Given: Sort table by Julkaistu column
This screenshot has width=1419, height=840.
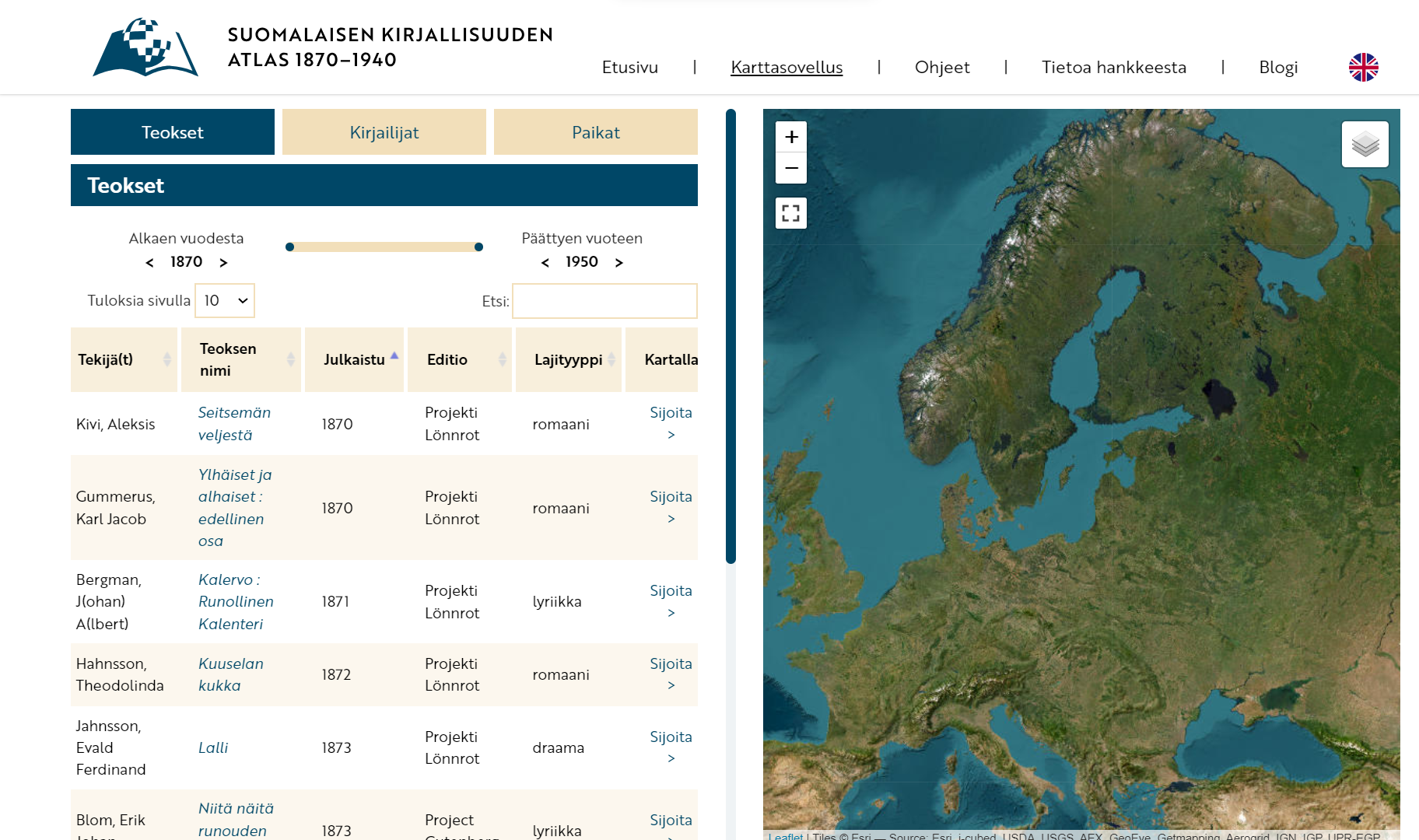Looking at the screenshot, I should (x=355, y=359).
